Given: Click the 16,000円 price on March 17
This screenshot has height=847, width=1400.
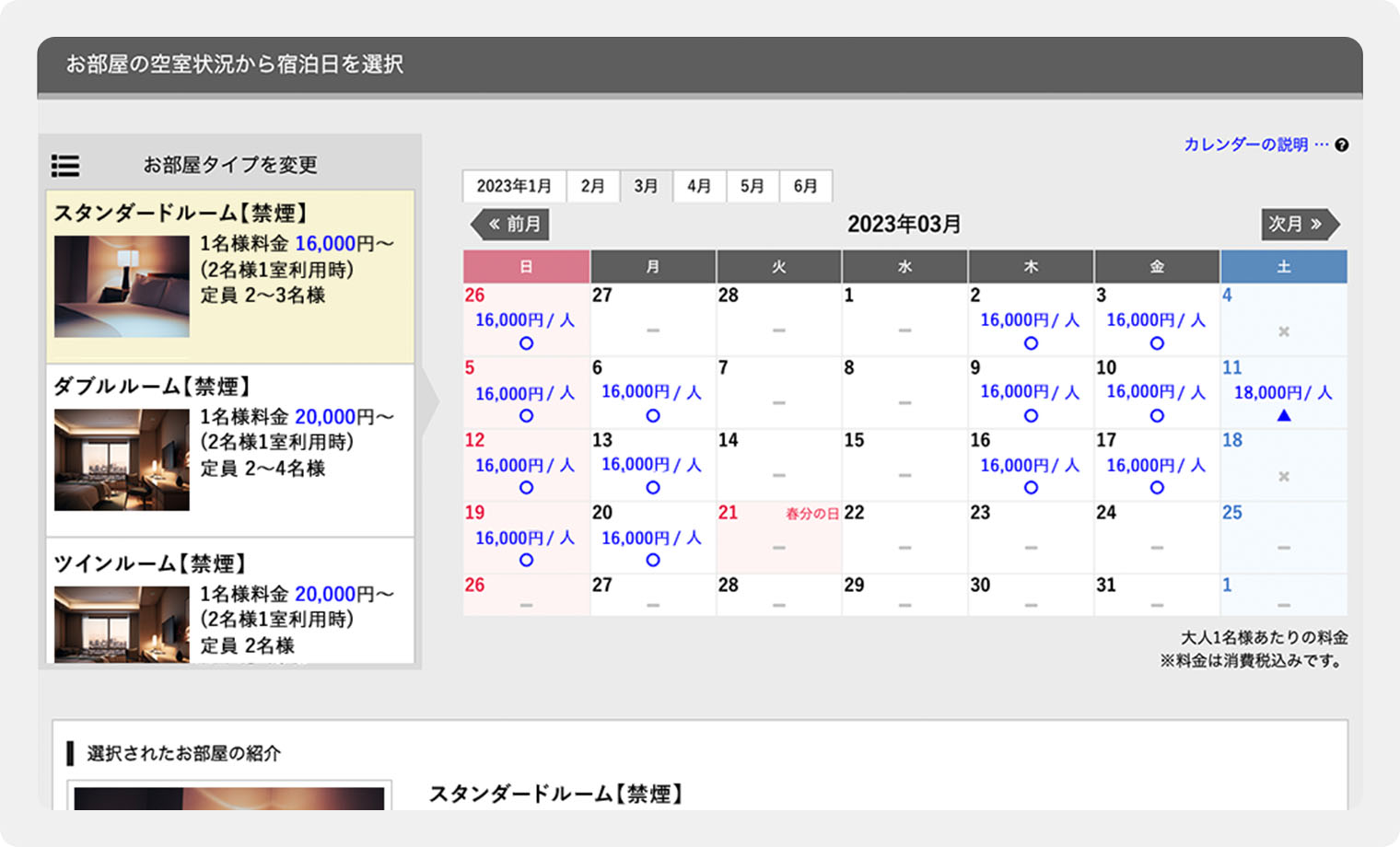Looking at the screenshot, I should click(1156, 466).
